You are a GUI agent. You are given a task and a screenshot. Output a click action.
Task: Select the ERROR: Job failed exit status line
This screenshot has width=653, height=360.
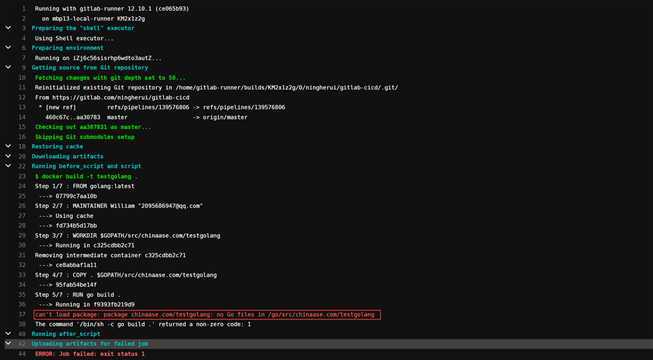tap(90, 354)
